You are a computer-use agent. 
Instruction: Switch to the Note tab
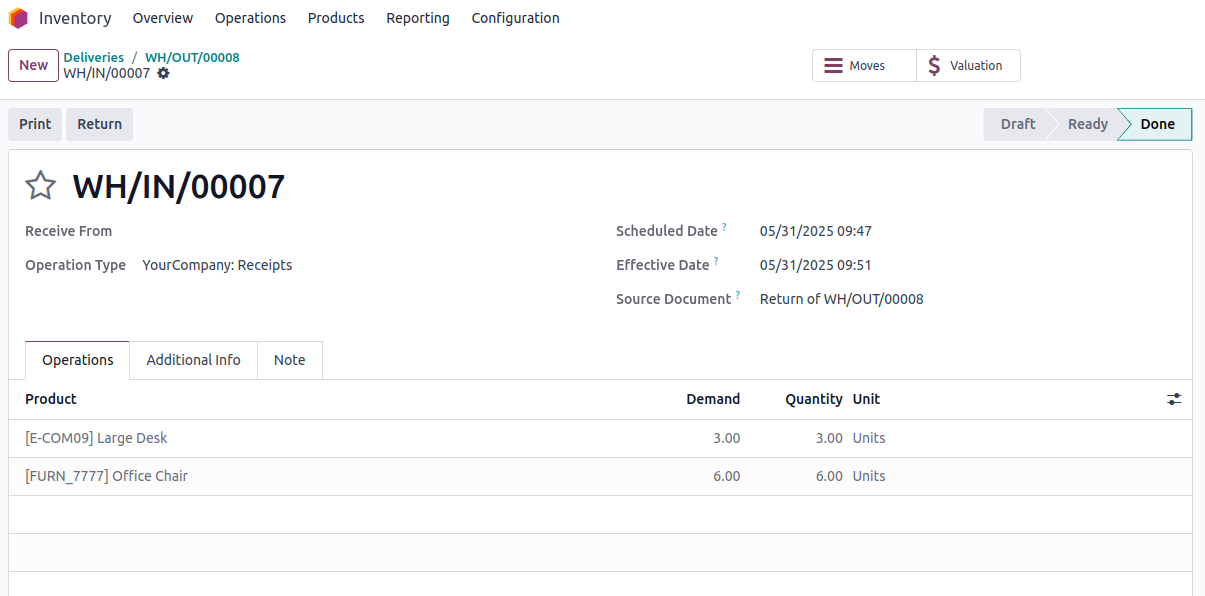point(290,360)
